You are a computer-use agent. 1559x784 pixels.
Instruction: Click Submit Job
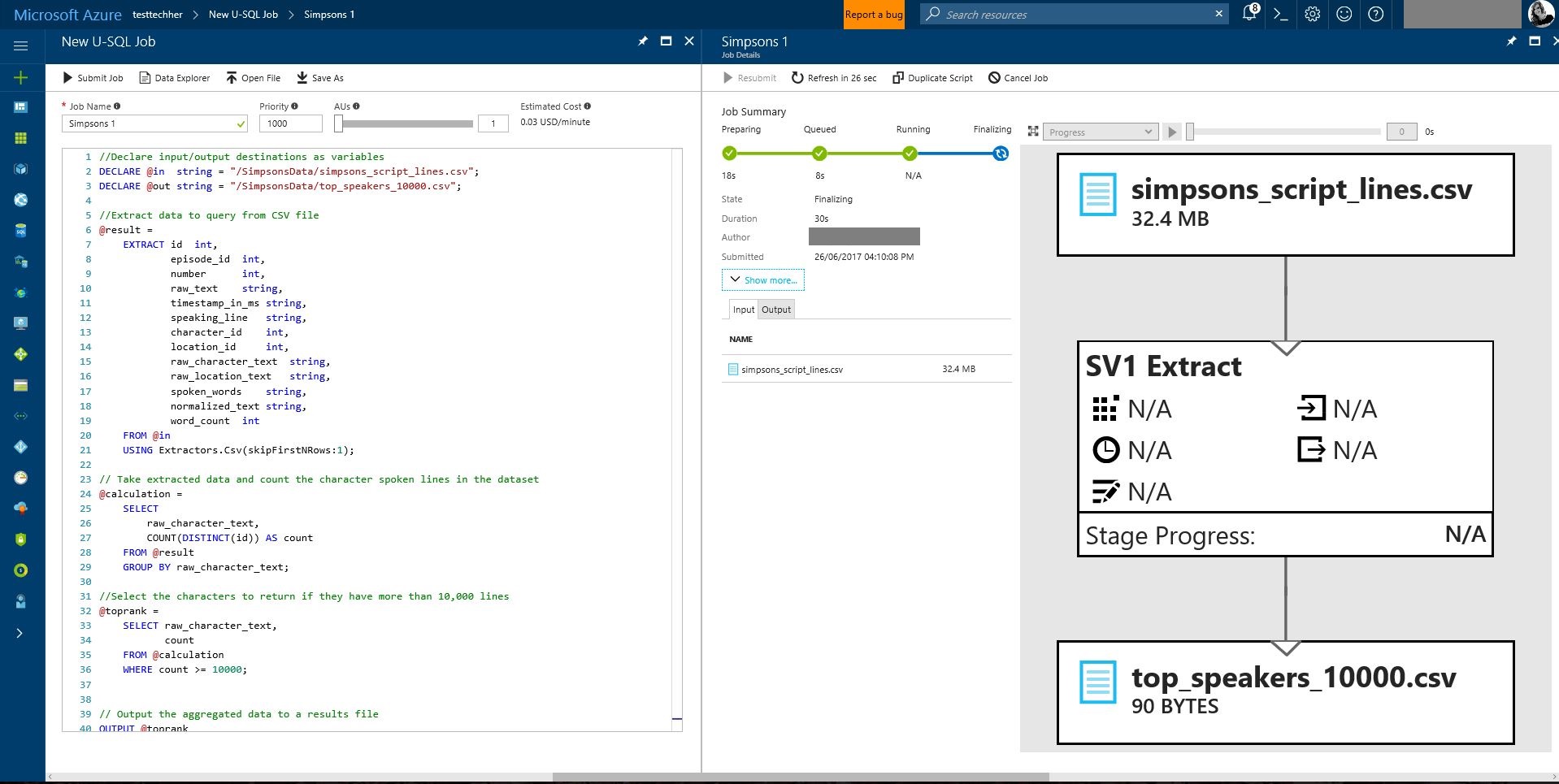tap(93, 78)
